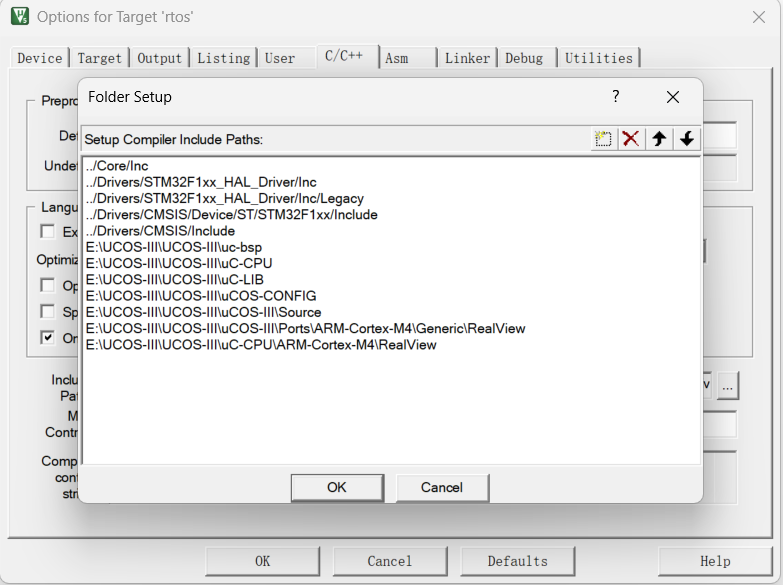This screenshot has width=783, height=585.
Task: Toggle the 'Sp' checkbox
Action: (x=47, y=312)
